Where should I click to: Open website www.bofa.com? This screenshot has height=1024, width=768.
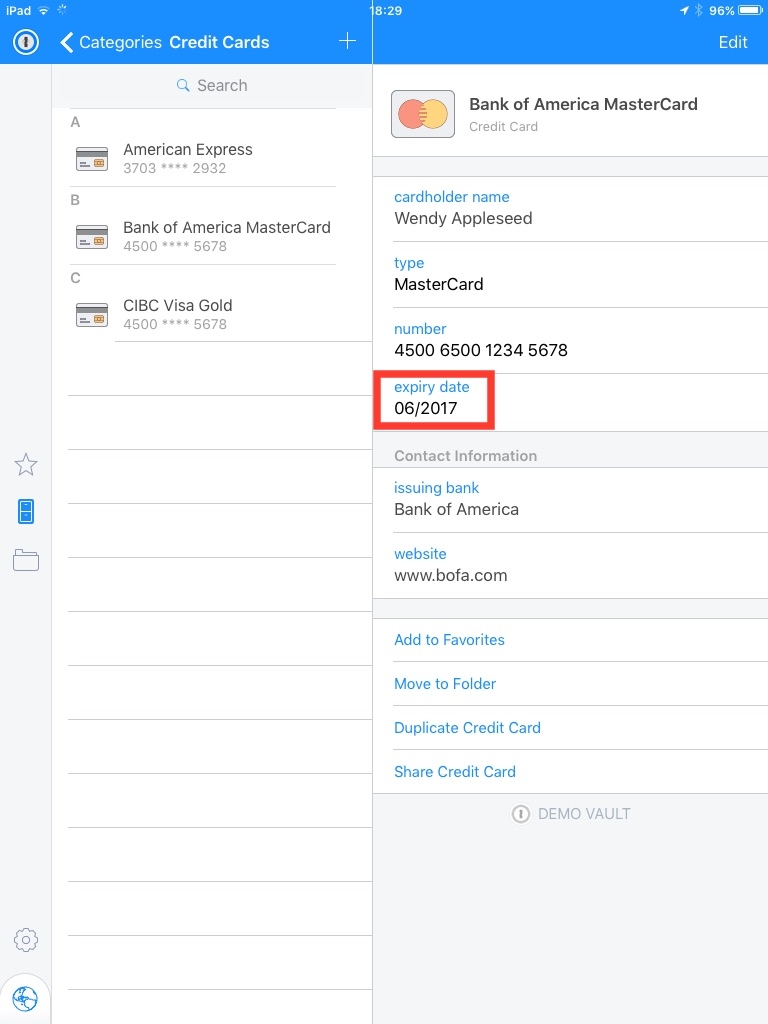pos(451,575)
